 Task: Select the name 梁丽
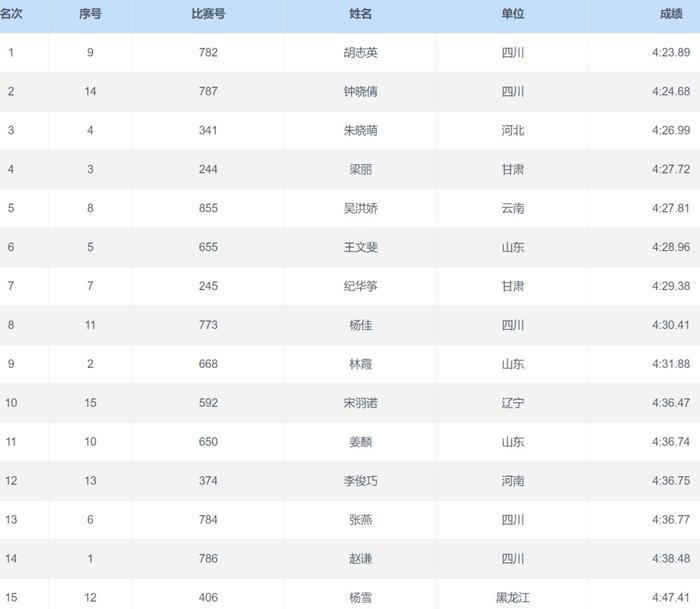point(360,169)
